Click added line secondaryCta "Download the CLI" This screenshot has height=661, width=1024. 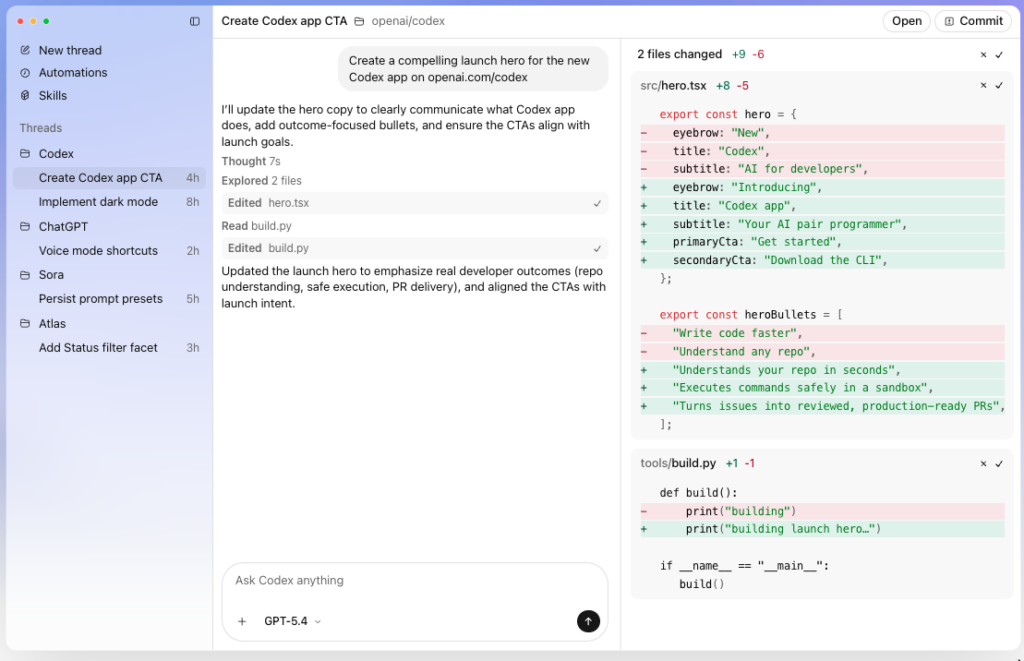[x=822, y=261]
